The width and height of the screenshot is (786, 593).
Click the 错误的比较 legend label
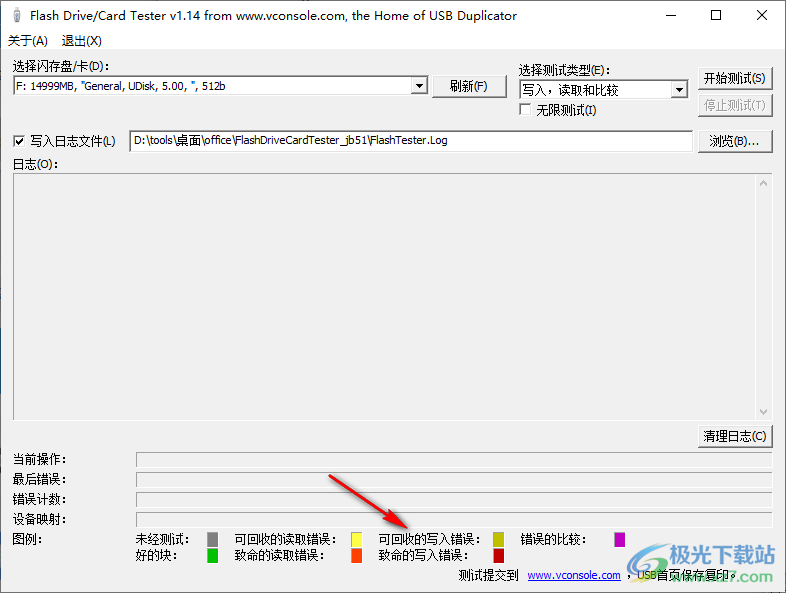553,539
